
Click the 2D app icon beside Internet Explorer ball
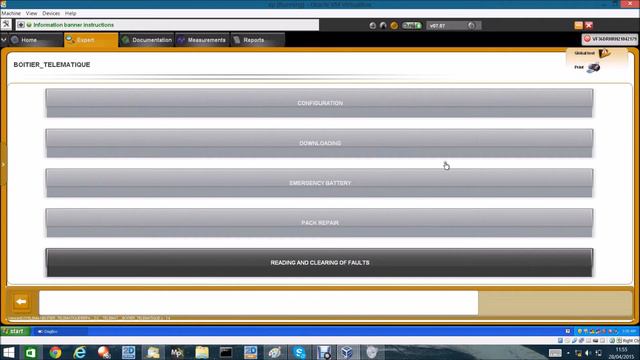[129, 352]
